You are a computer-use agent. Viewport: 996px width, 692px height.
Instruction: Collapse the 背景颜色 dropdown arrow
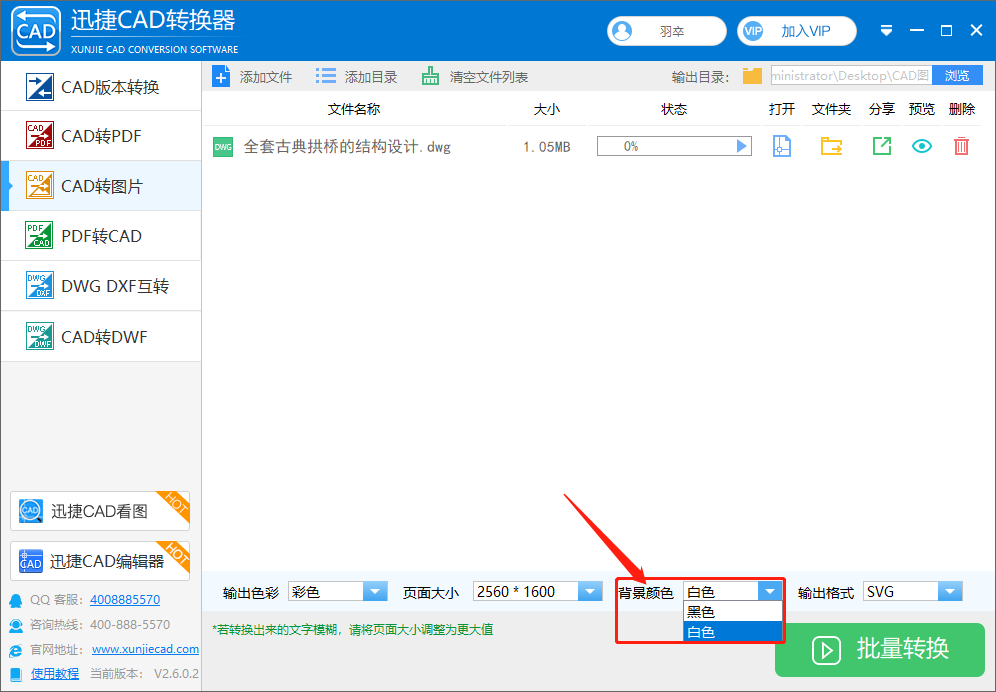coord(770,592)
